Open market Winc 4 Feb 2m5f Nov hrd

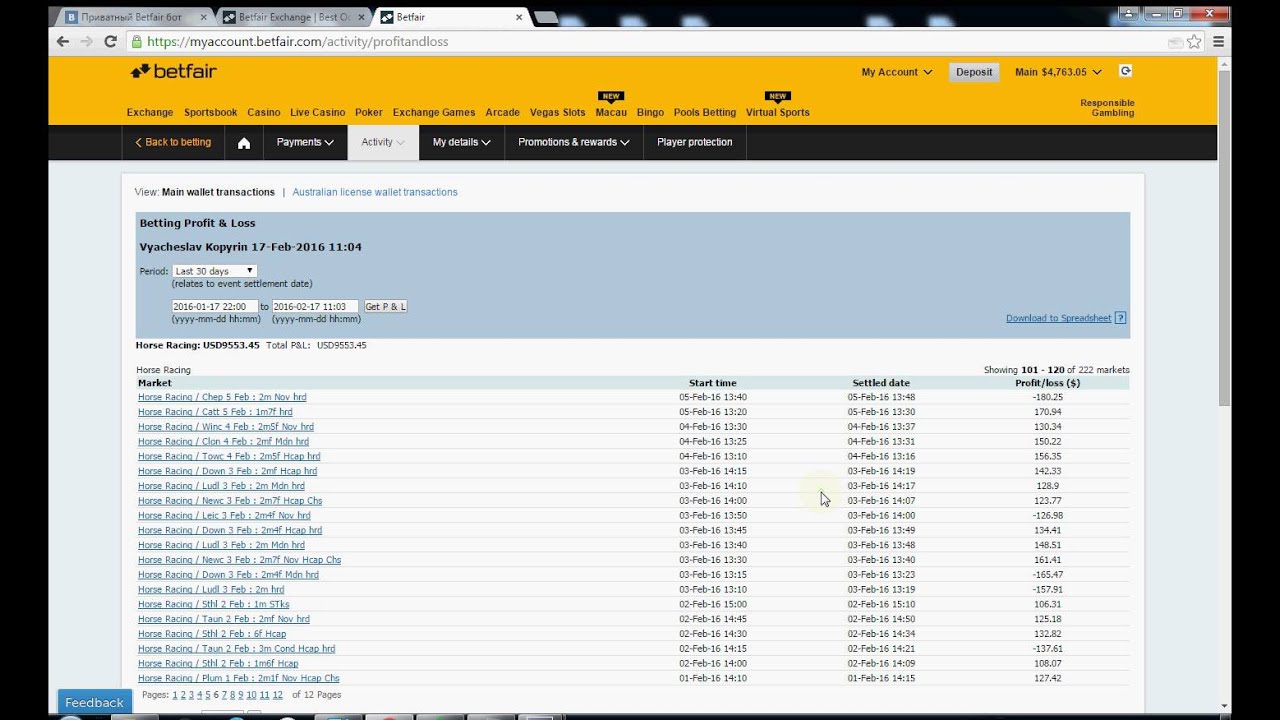[226, 427]
